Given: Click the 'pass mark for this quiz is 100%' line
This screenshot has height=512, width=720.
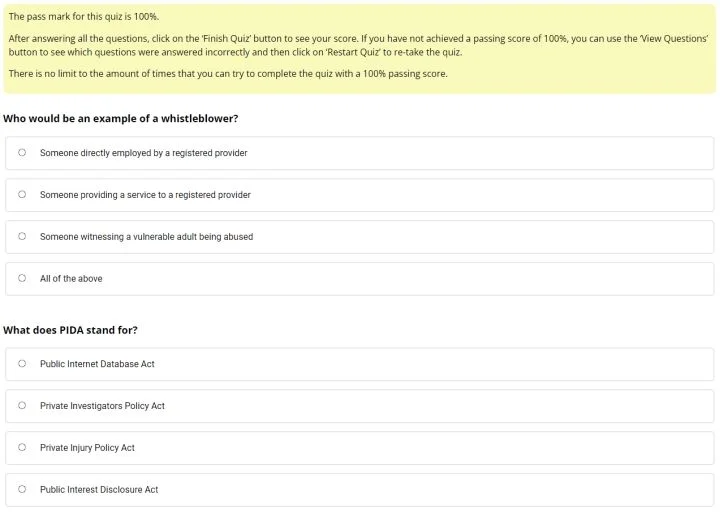Looking at the screenshot, I should (x=84, y=17).
